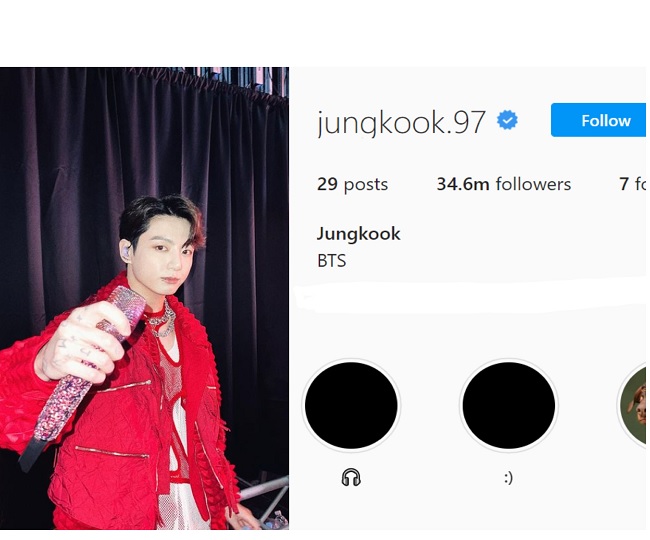Click the blue verified badge
Image resolution: width=650 pixels, height=540 pixels.
pos(507,121)
